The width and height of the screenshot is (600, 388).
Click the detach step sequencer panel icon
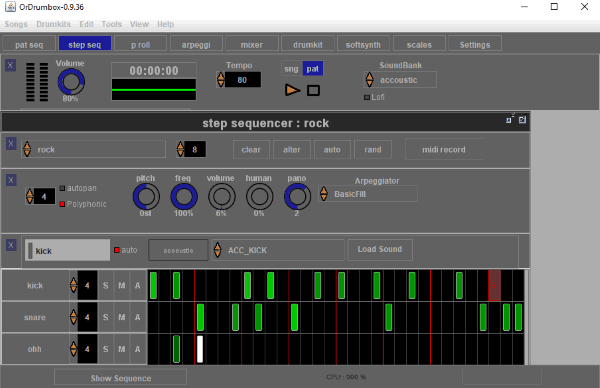click(x=509, y=119)
